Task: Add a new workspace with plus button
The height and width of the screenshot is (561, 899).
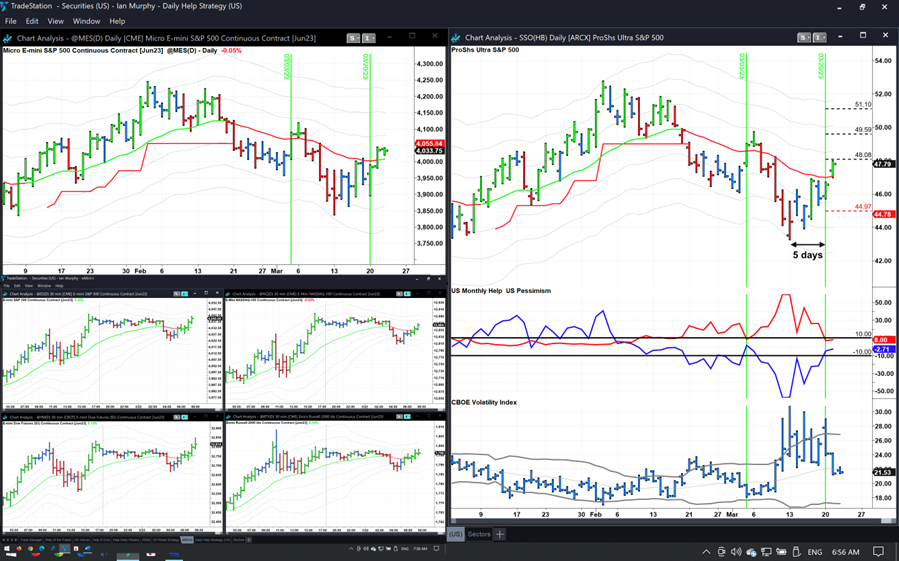Action: tap(500, 534)
